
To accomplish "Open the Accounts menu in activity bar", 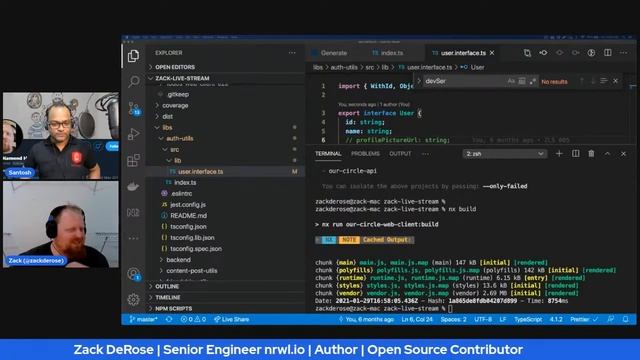I will pyautogui.click(x=133, y=274).
